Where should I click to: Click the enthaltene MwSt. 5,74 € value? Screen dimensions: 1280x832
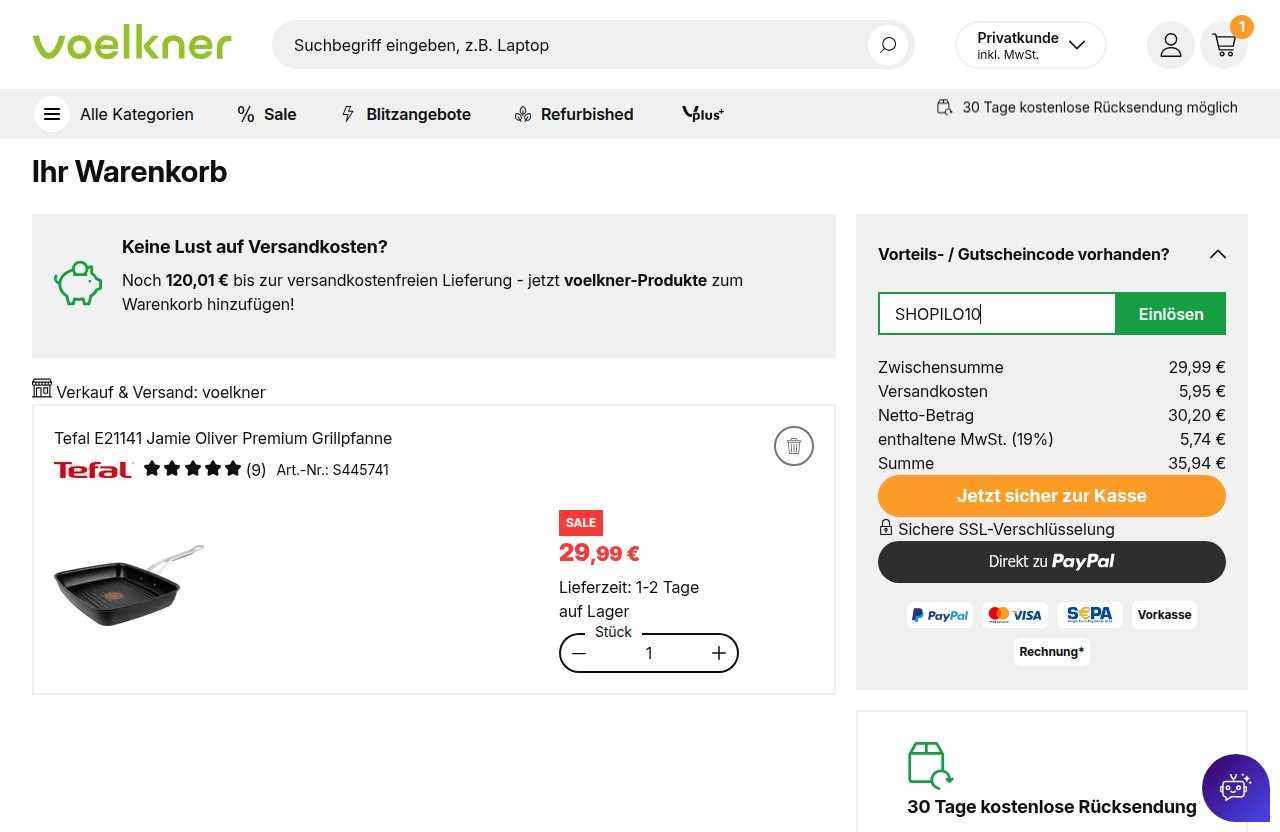point(1203,439)
